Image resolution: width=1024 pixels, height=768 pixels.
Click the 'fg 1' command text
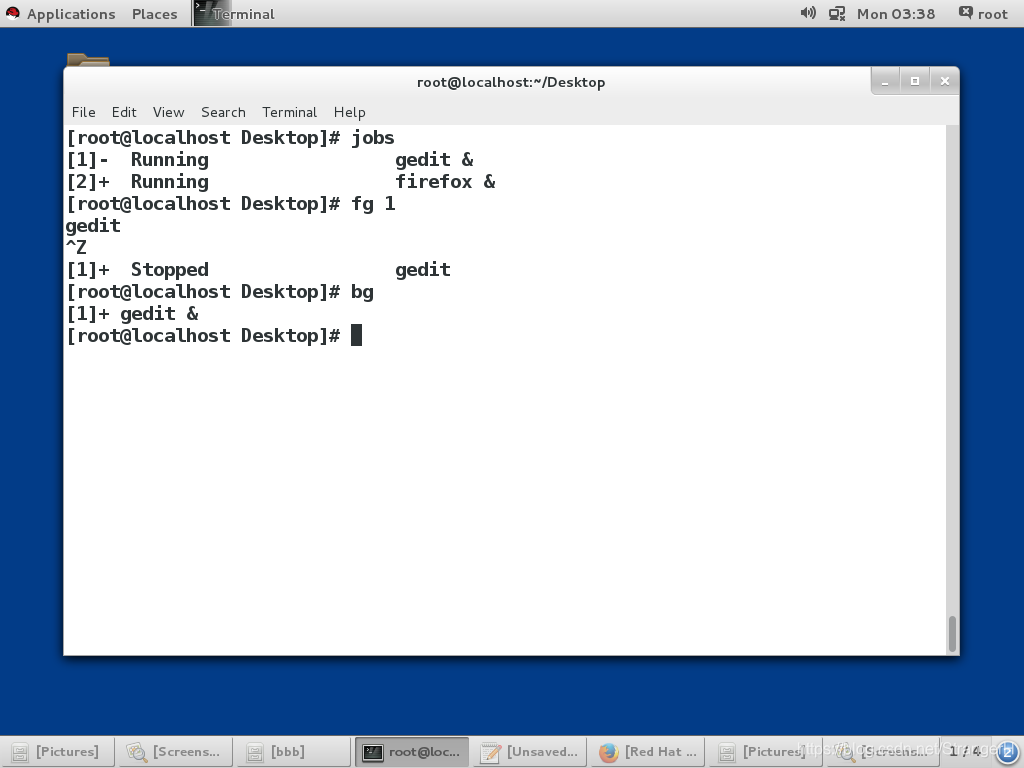pyautogui.click(x=373, y=204)
